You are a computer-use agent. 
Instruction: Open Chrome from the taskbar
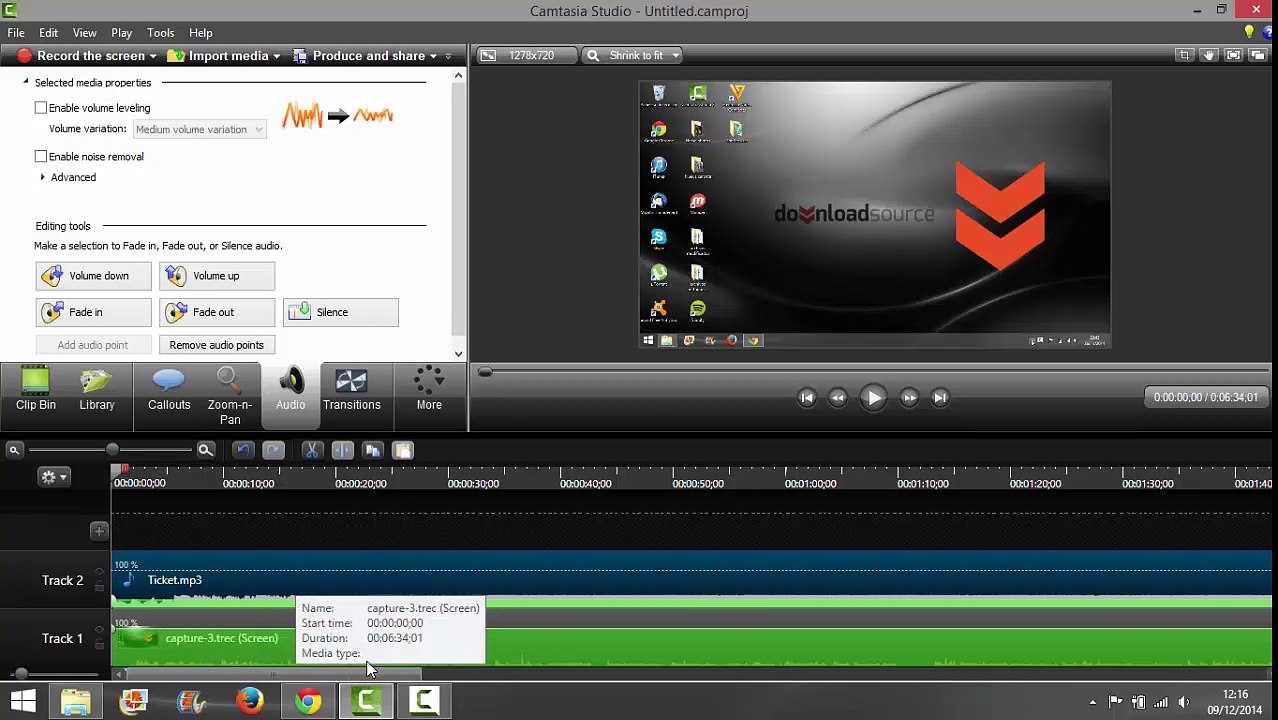(308, 701)
